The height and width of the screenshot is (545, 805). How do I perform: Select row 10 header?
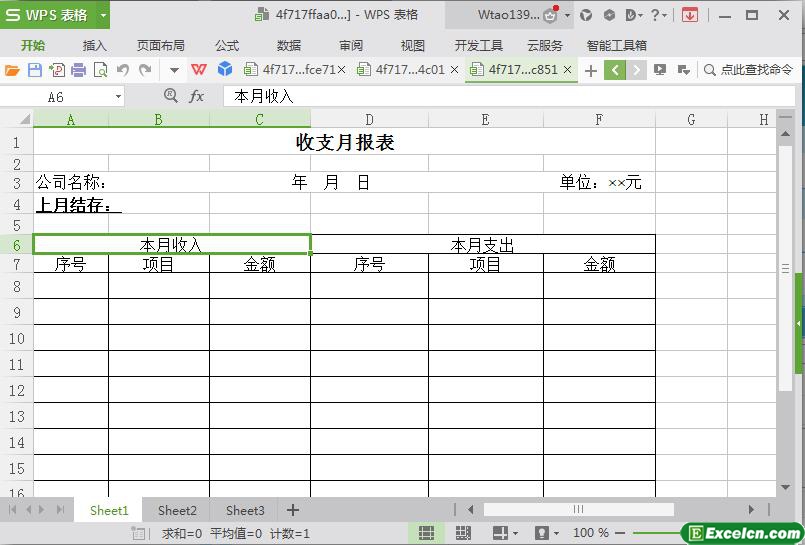click(16, 338)
